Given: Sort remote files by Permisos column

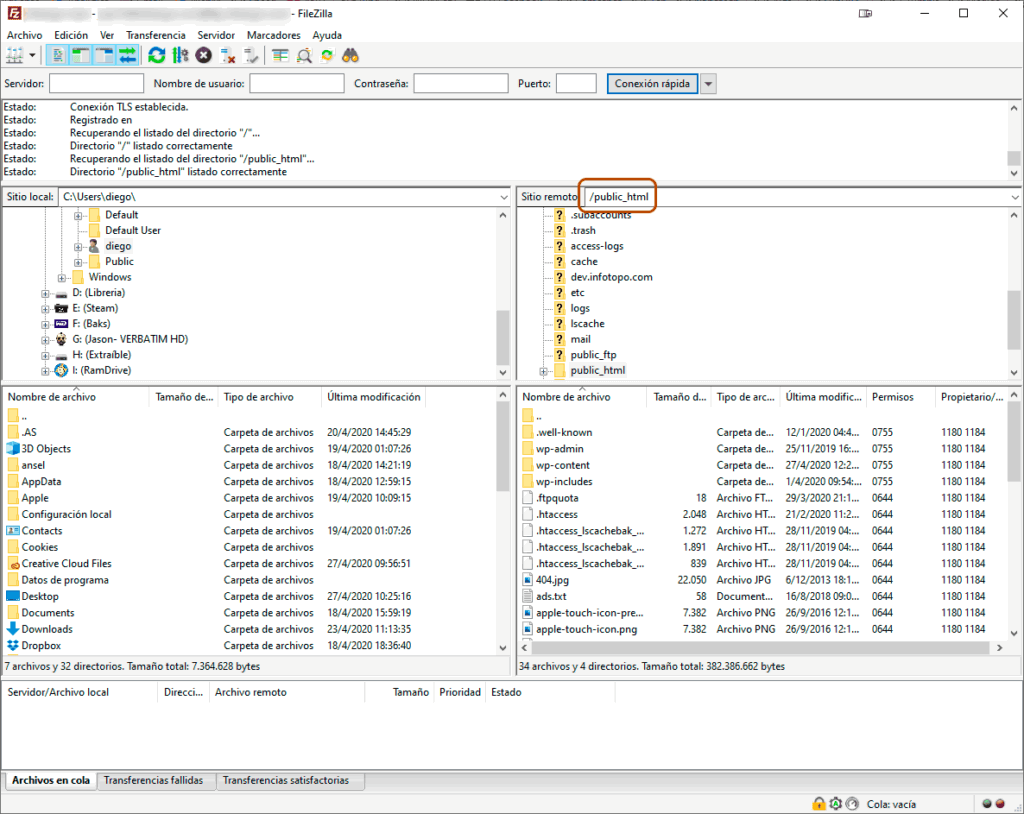Looking at the screenshot, I should [892, 397].
